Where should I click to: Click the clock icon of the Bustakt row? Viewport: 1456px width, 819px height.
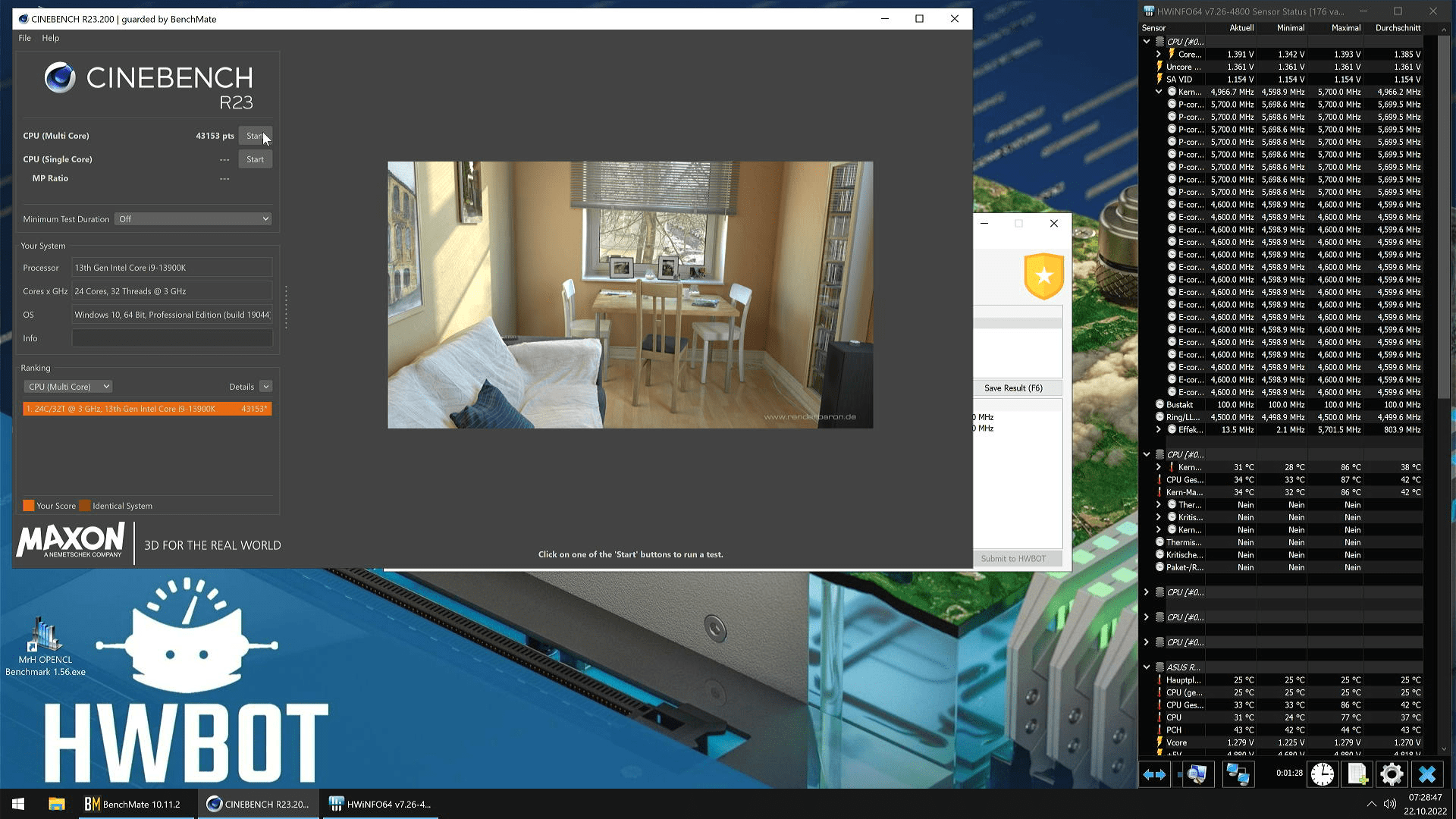[1159, 405]
